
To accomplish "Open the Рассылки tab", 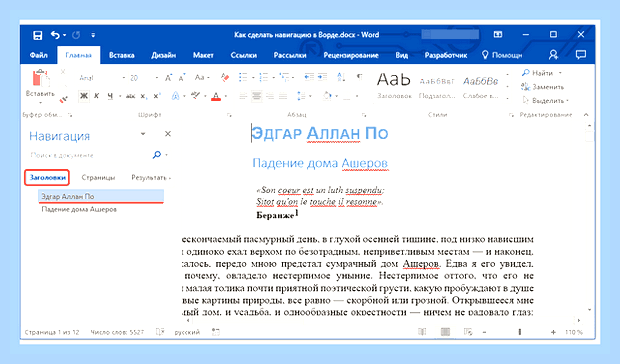I will tap(290, 55).
